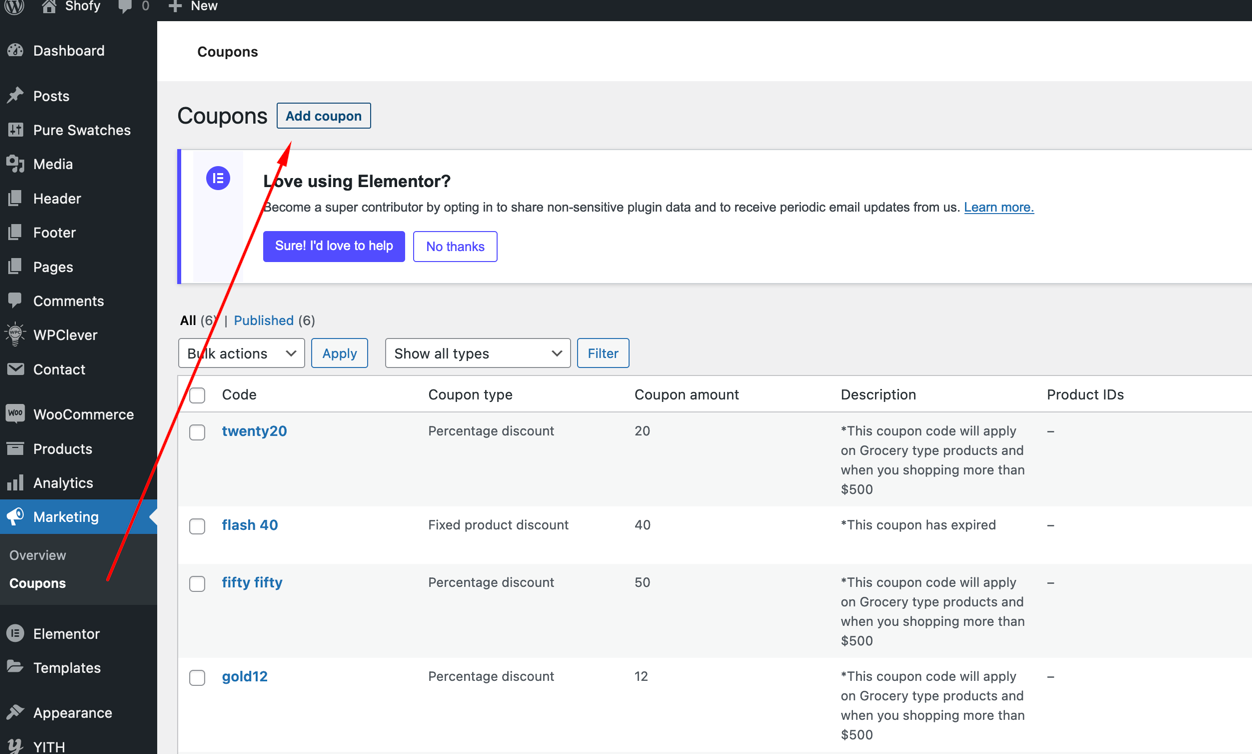Select the flash 40 coupon checkbox
The height and width of the screenshot is (754, 1252).
pyautogui.click(x=198, y=526)
